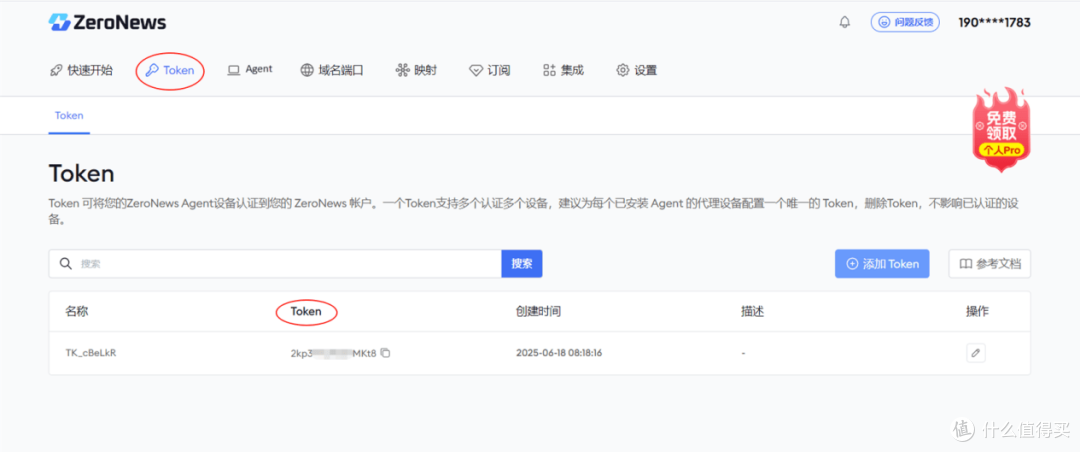Open the 参考文档 button
The image size is (1080, 452).
(x=990, y=264)
